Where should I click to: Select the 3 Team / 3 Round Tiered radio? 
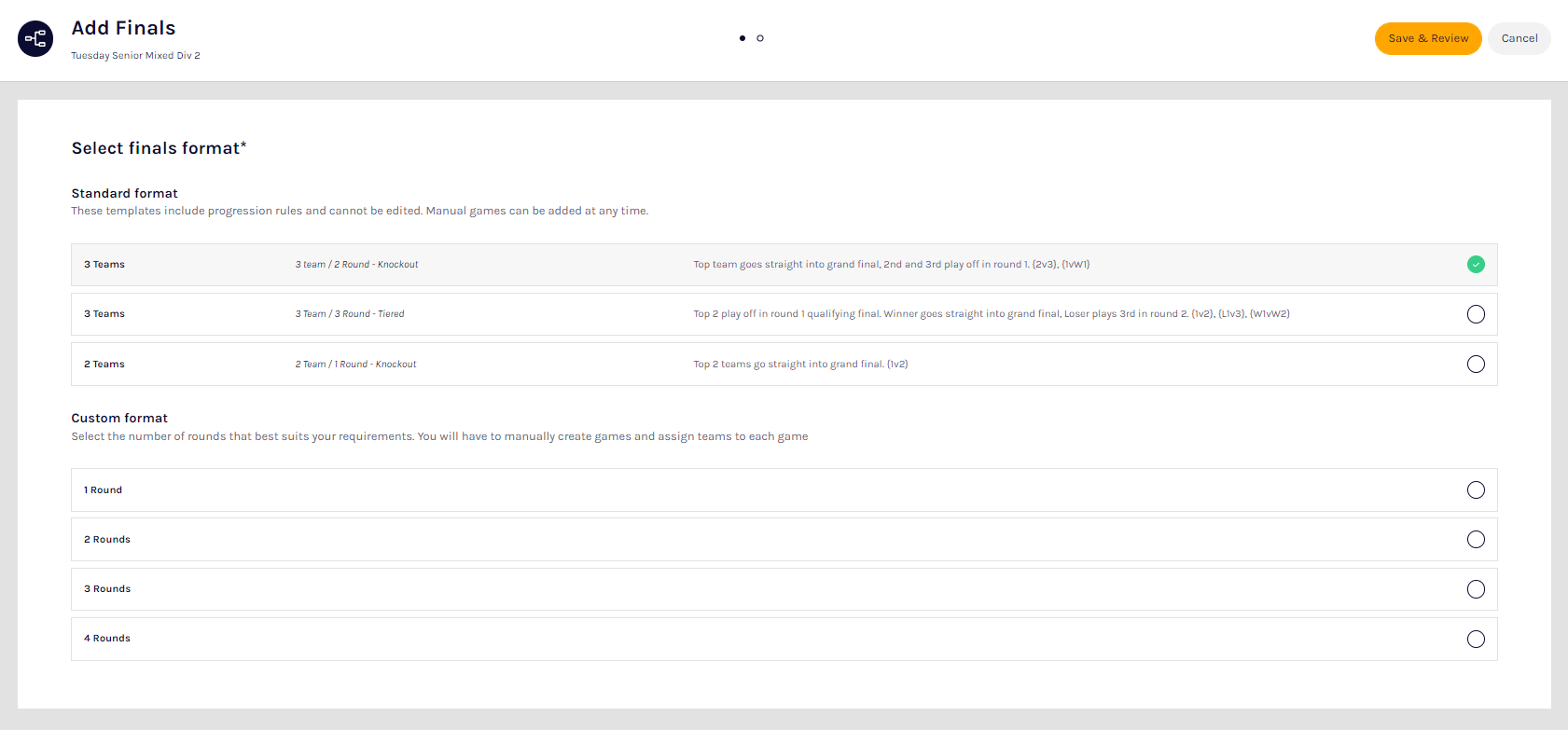pos(1475,314)
